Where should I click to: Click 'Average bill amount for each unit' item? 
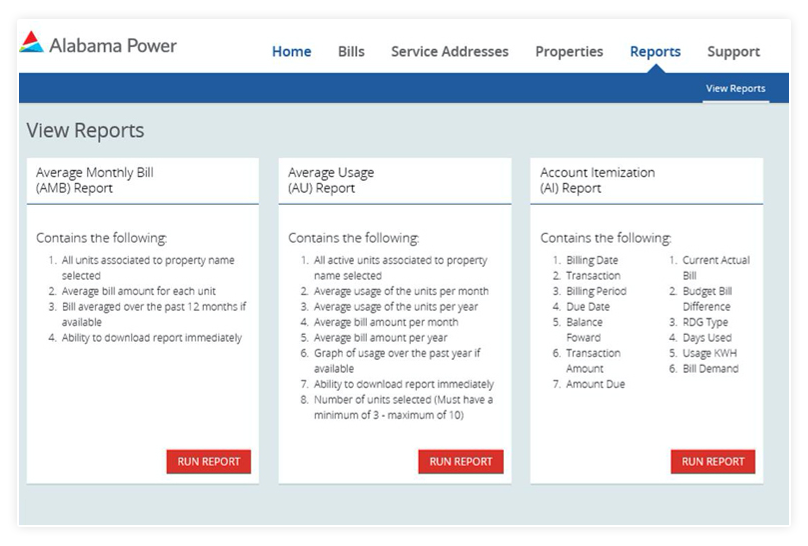pos(140,291)
